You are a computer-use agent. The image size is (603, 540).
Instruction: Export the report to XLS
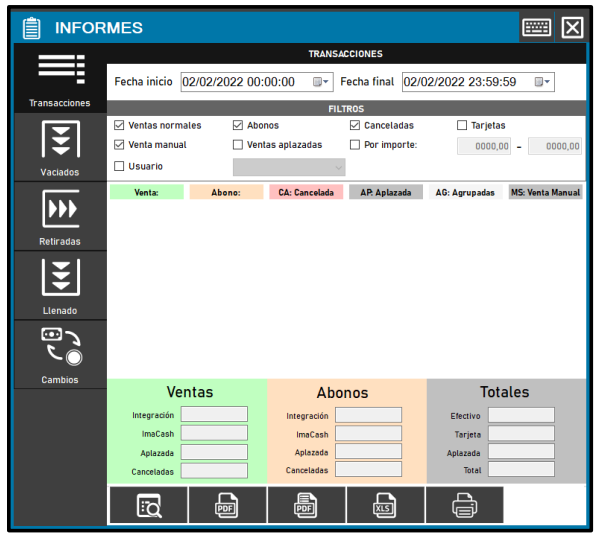tap(385, 506)
